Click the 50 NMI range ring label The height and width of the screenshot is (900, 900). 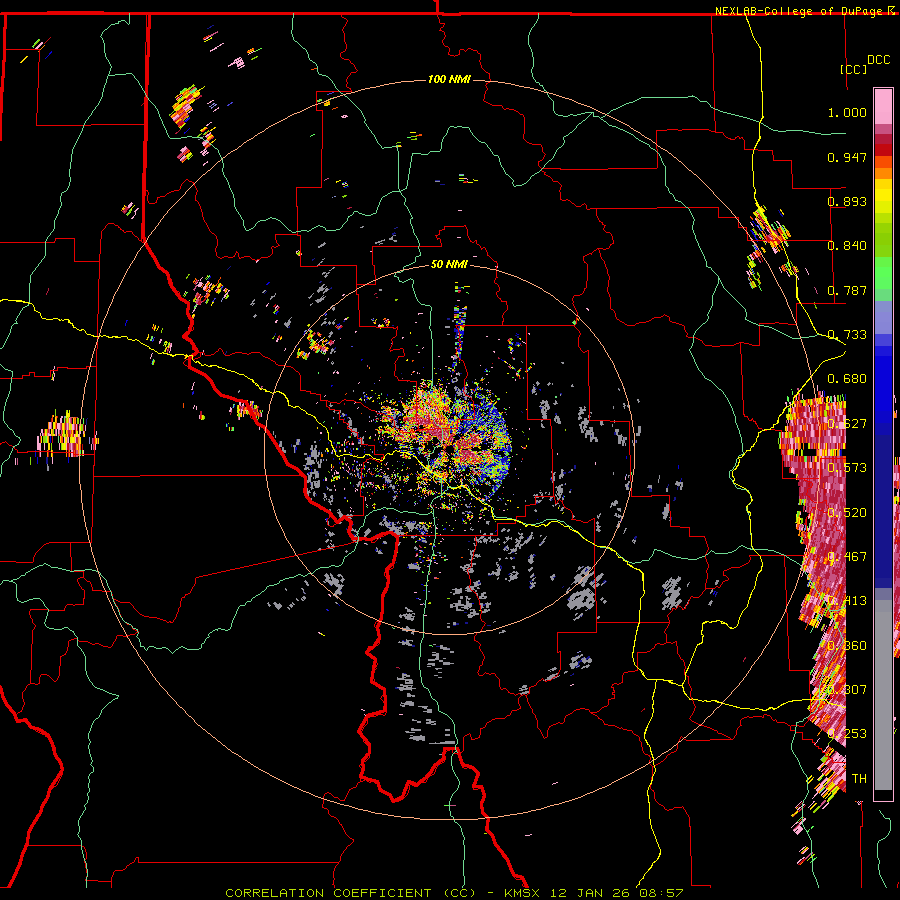pos(449,264)
